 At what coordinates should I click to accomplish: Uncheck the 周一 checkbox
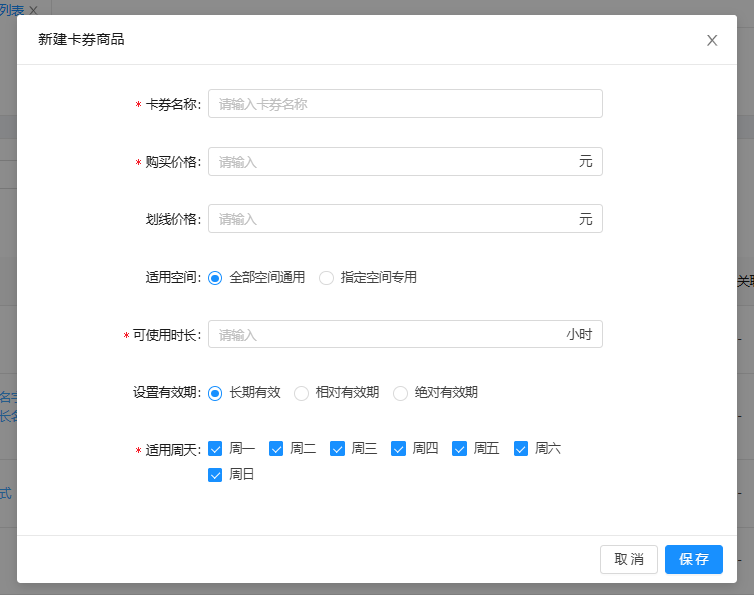(x=215, y=449)
